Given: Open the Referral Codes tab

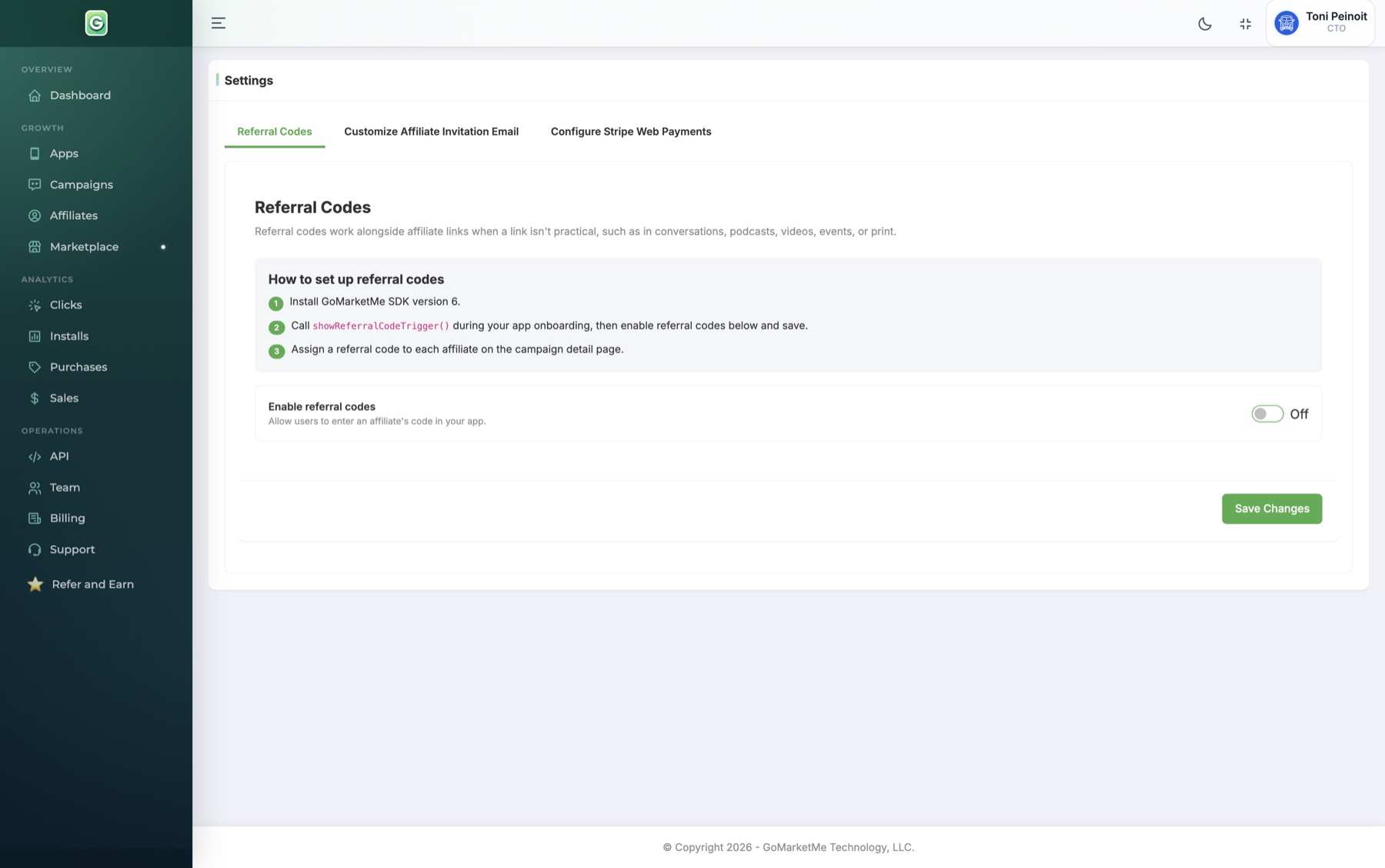Looking at the screenshot, I should point(275,132).
